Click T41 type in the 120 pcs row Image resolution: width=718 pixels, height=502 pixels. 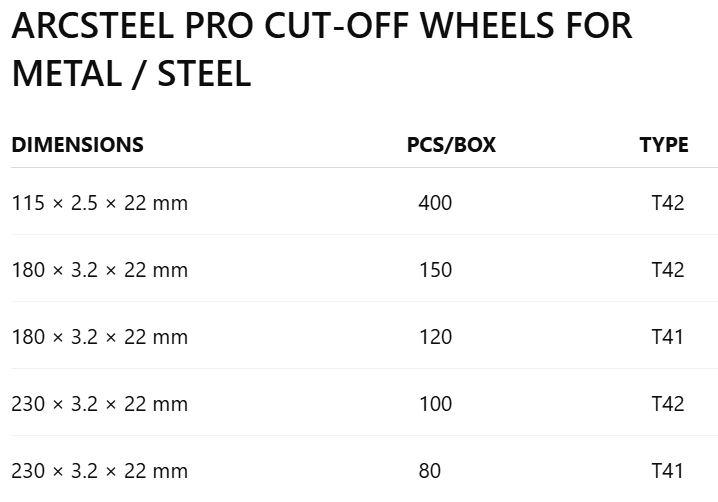[x=667, y=337]
